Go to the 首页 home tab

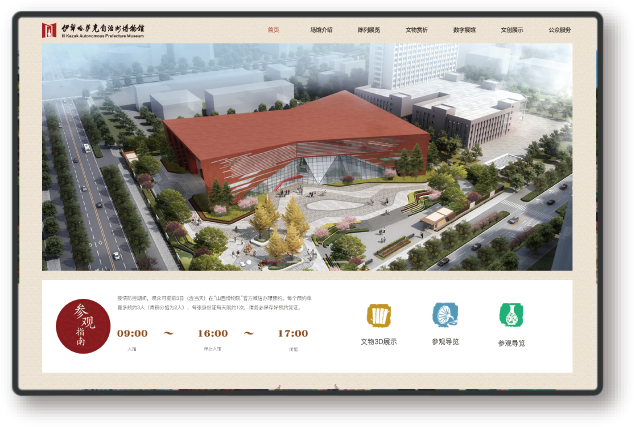pyautogui.click(x=273, y=30)
